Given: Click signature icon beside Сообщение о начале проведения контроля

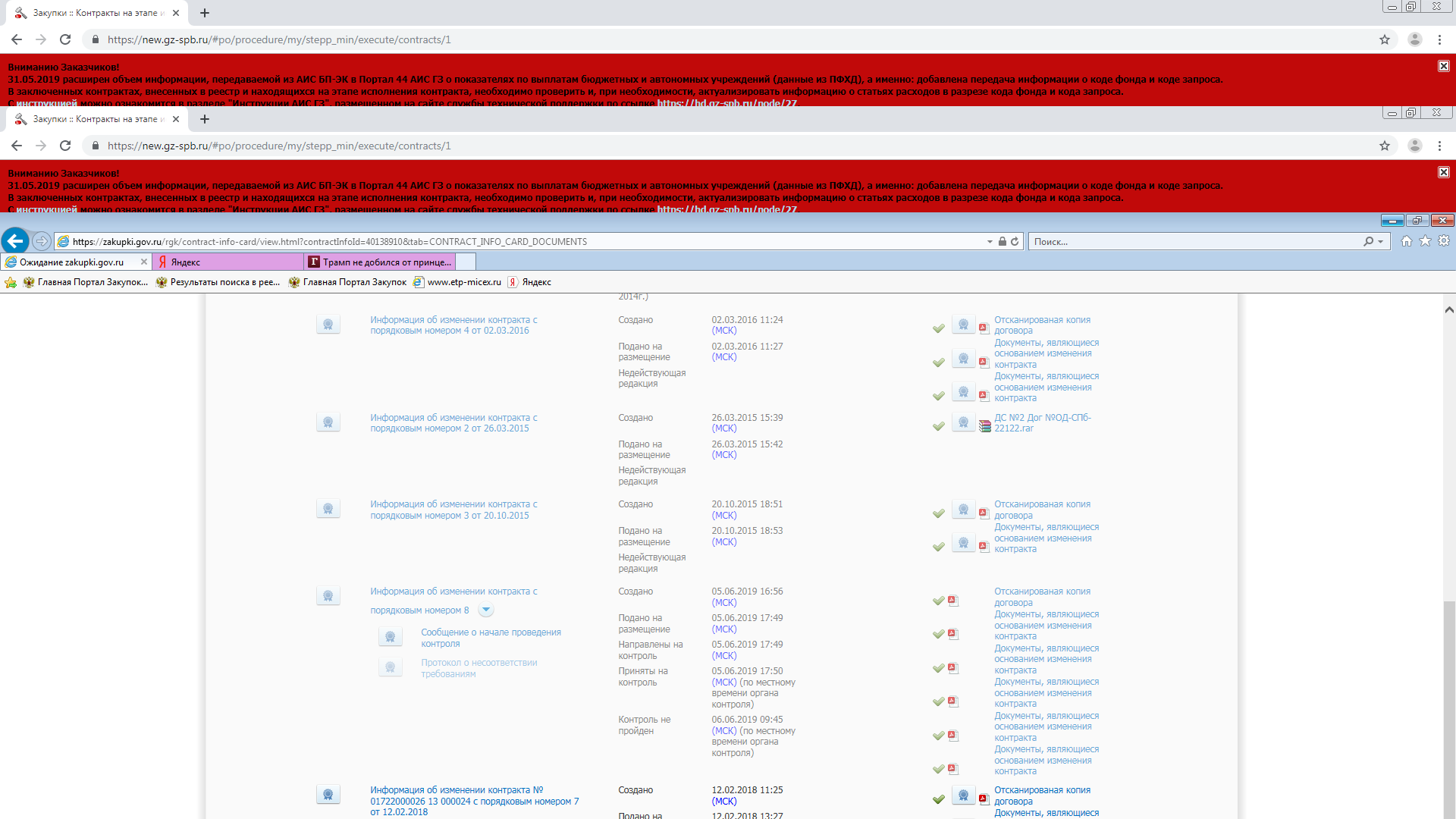Looking at the screenshot, I should [390, 637].
